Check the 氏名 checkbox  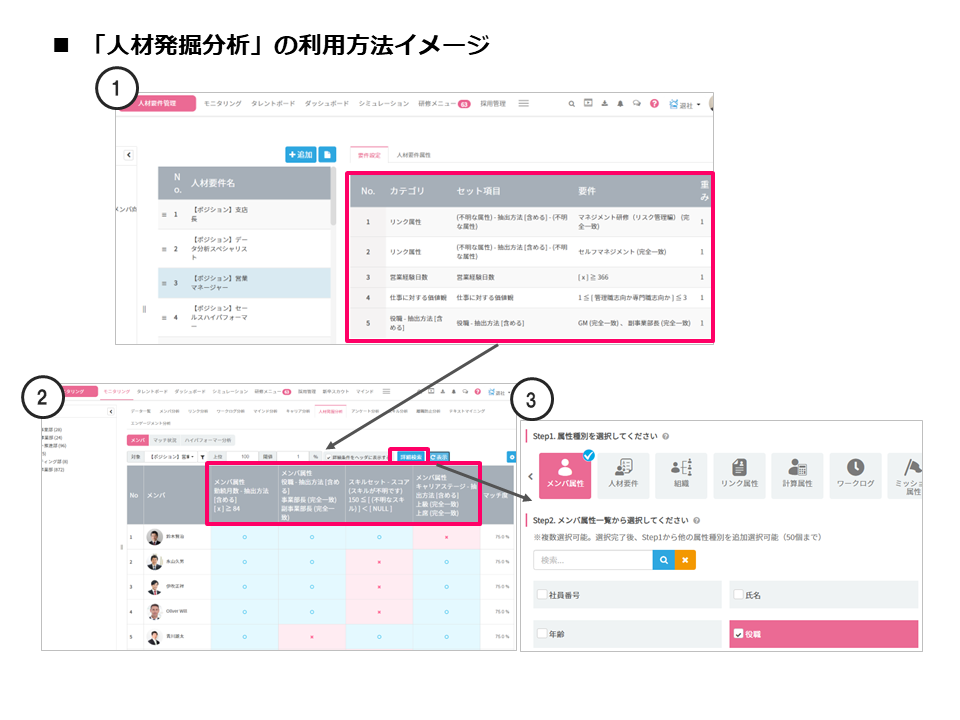(x=738, y=594)
